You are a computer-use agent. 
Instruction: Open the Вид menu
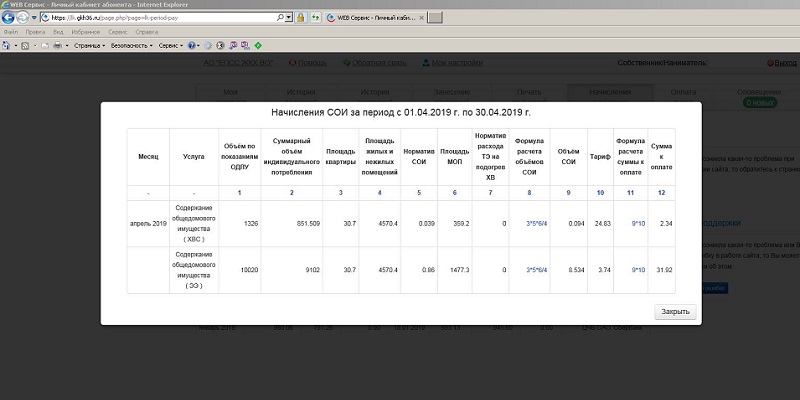click(58, 32)
